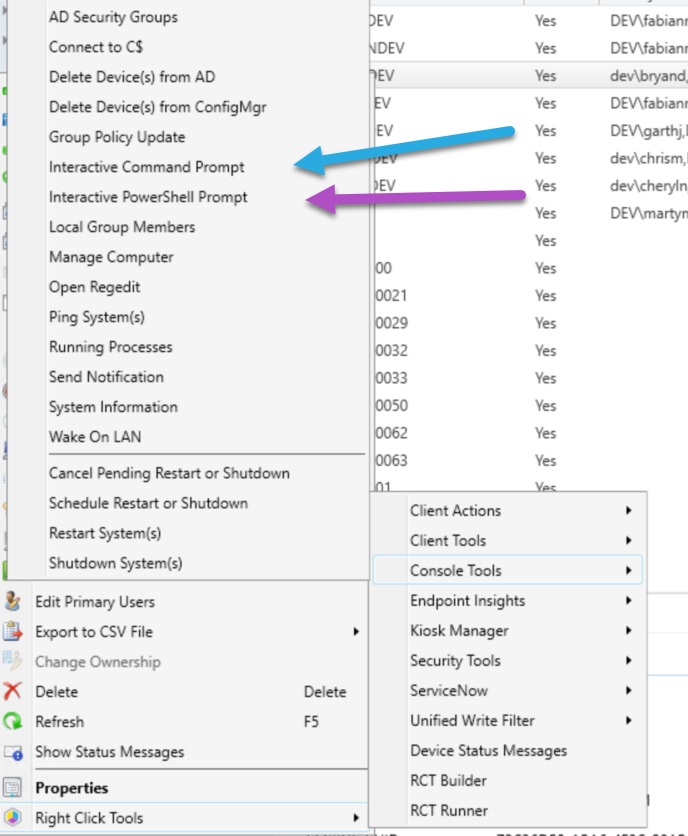The width and height of the screenshot is (688, 836).
Task: Click the green Refresh icon
Action: 13,722
